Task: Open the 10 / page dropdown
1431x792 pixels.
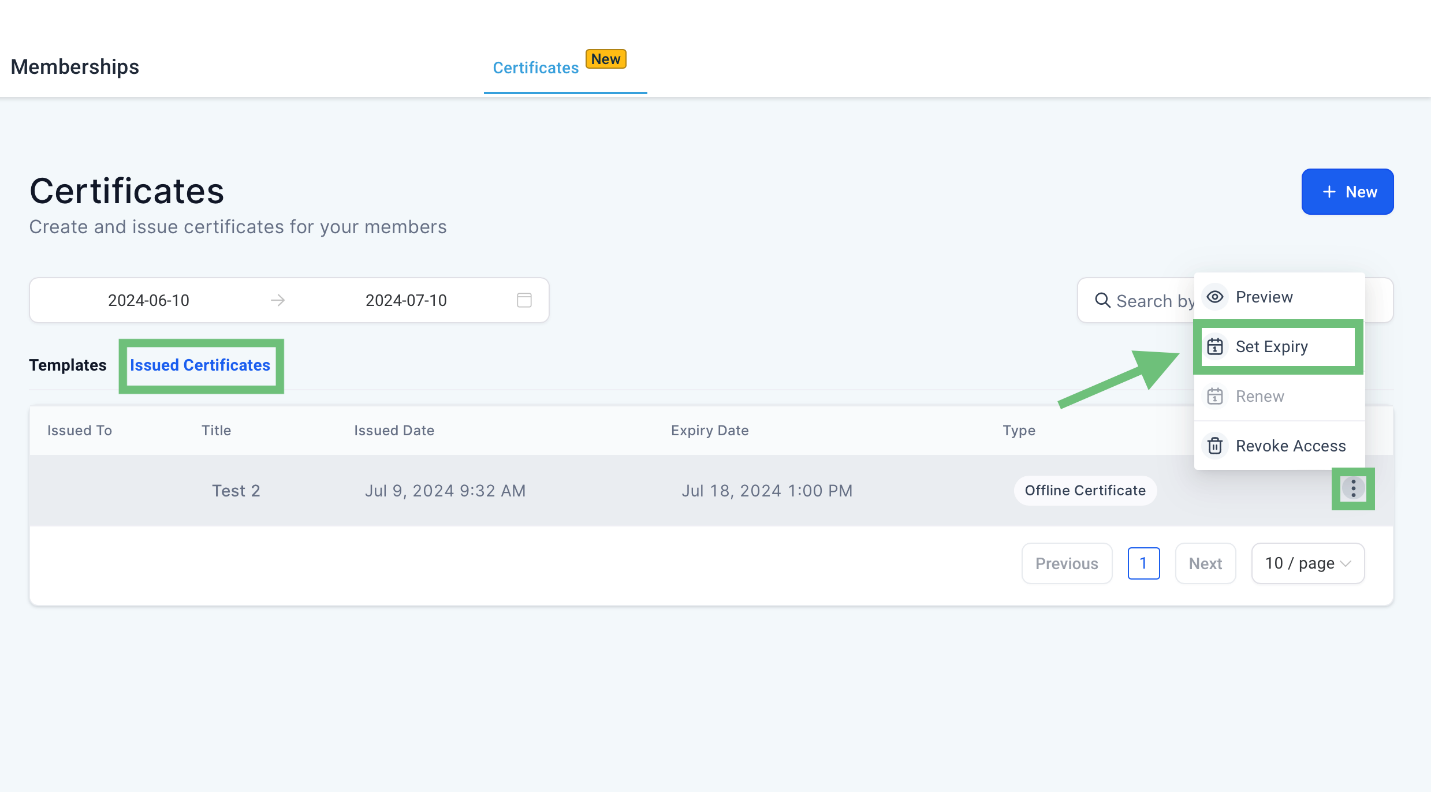Action: tap(1307, 563)
